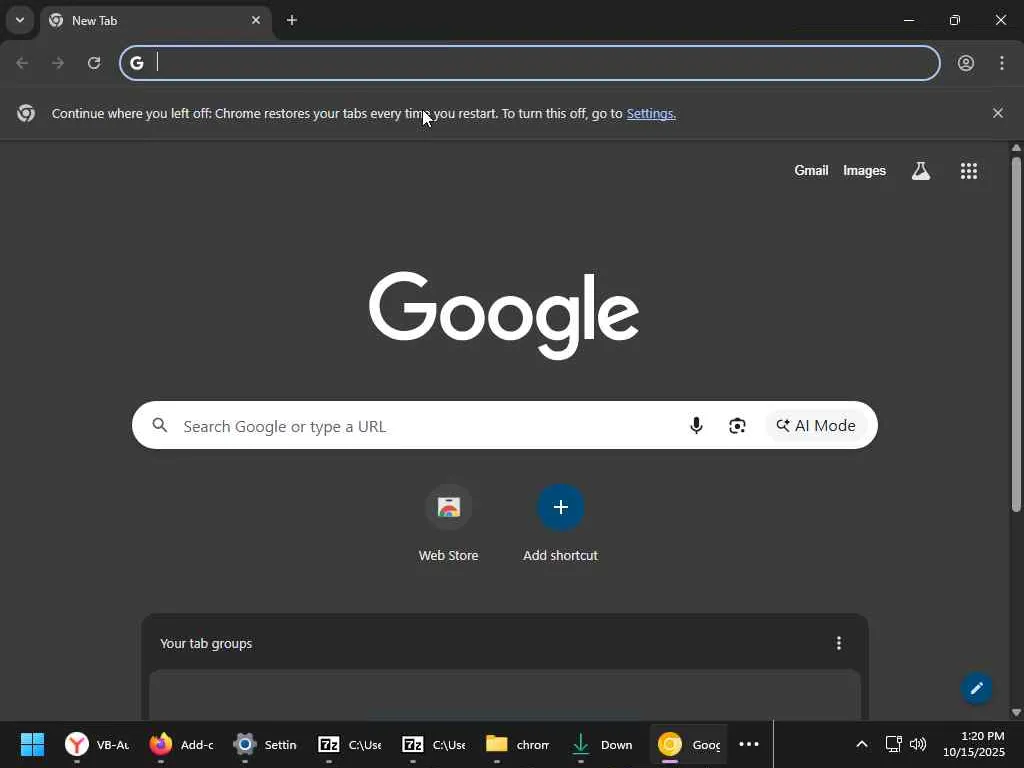Click the magnifier icon in search box
1024x768 pixels.
coord(160,426)
